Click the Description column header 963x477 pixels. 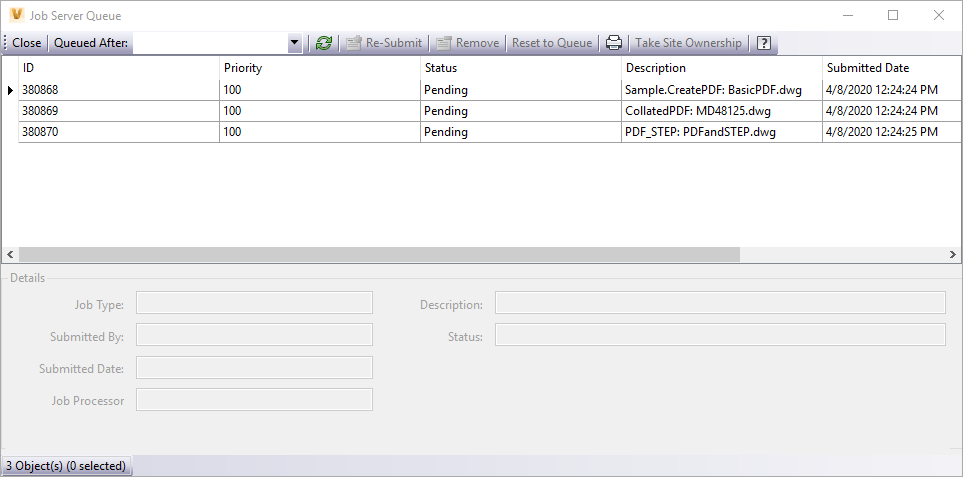click(721, 68)
